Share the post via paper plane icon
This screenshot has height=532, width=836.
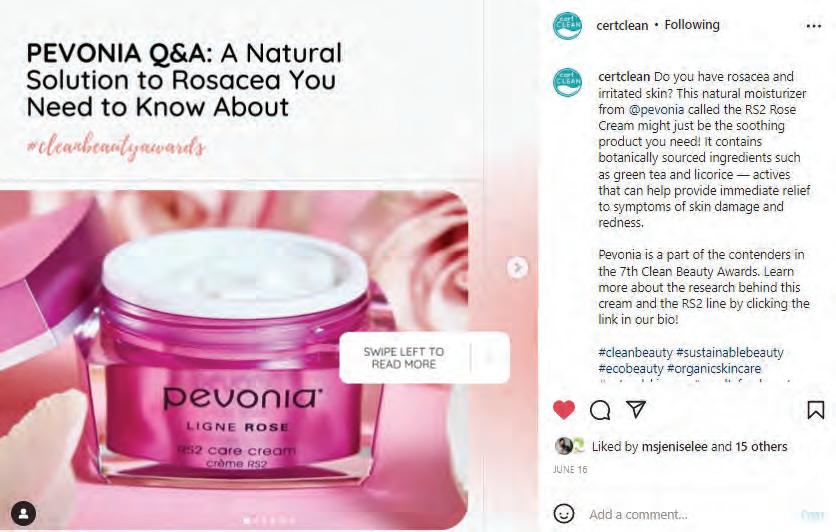click(x=636, y=409)
